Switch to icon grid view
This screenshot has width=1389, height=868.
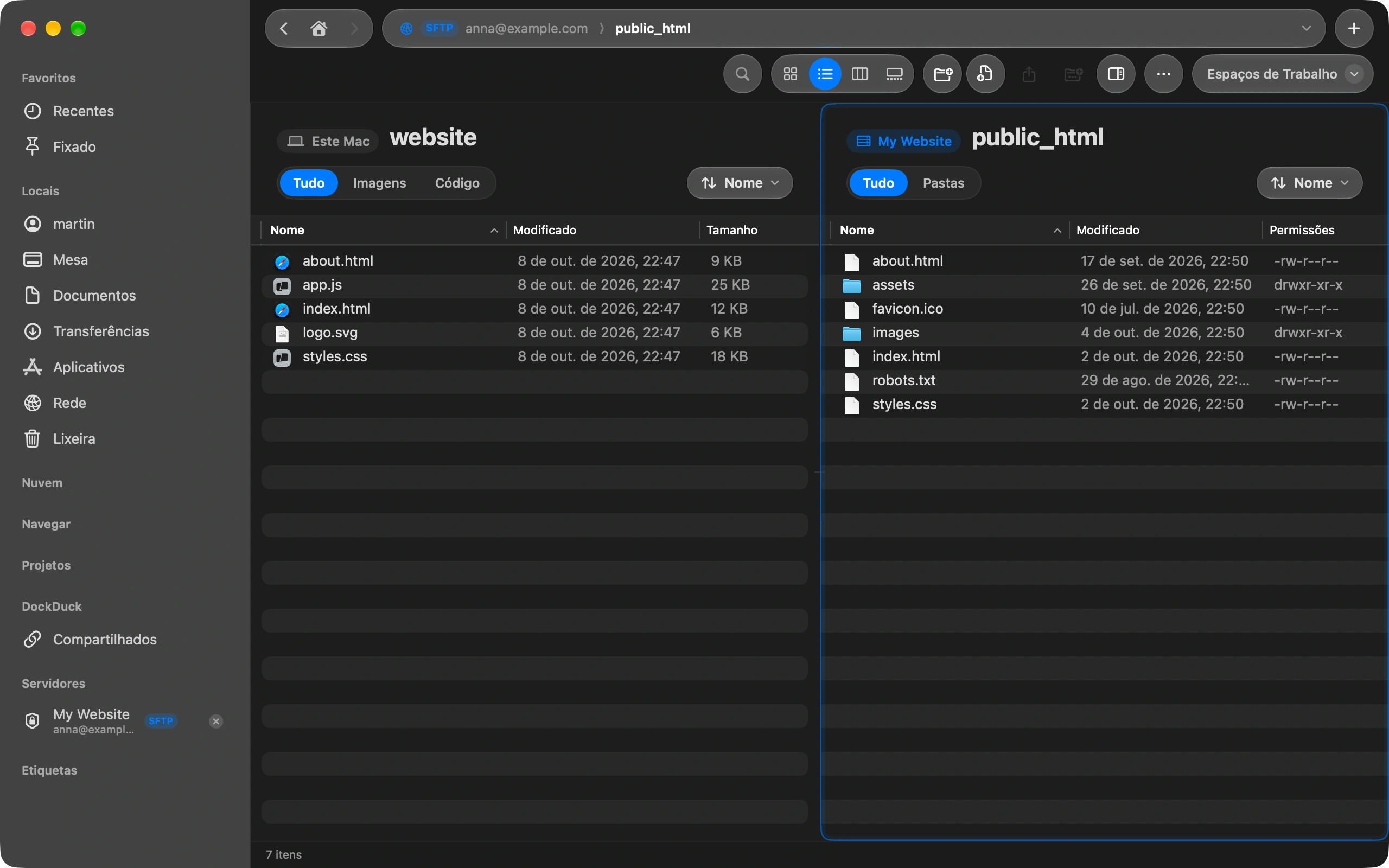pyautogui.click(x=791, y=74)
